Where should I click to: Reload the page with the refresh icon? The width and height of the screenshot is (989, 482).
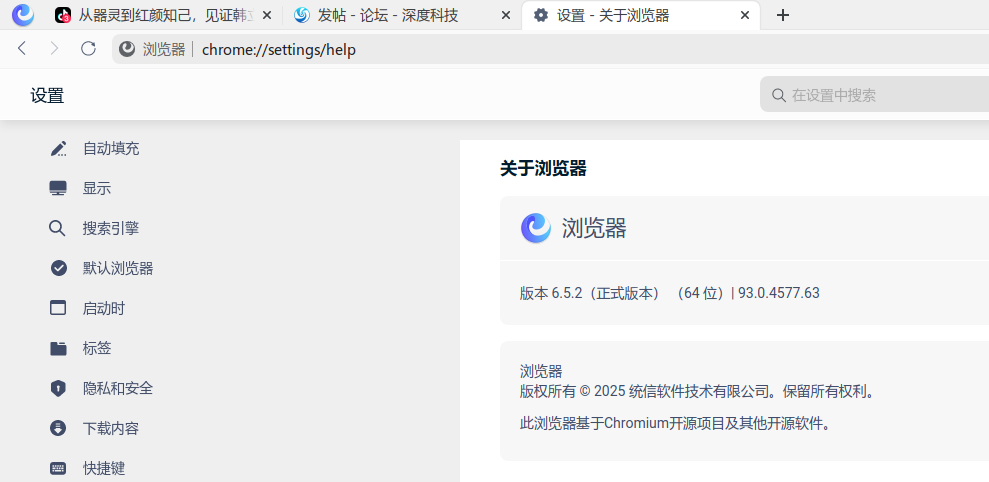[x=88, y=49]
